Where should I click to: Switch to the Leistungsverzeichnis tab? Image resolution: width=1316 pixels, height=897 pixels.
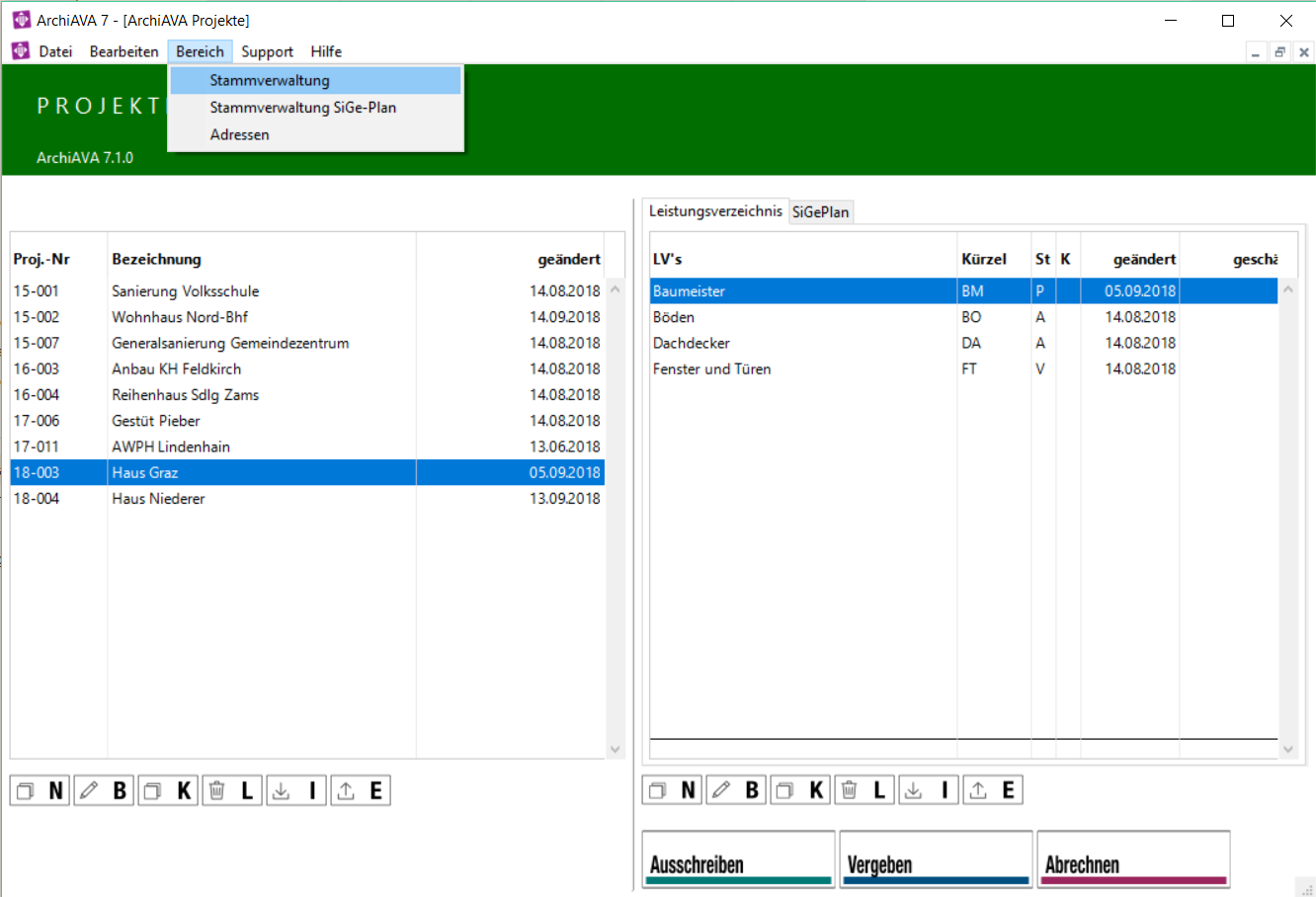715,211
